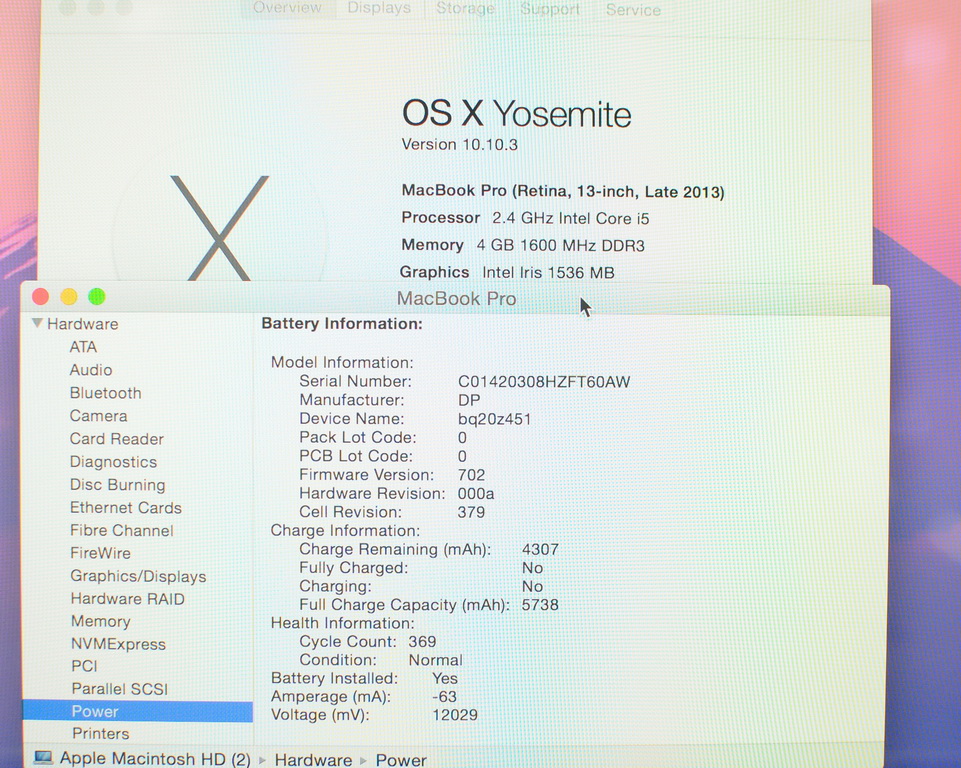Select the highlighted Power entry
Viewport: 961px width, 768px height.
click(x=137, y=712)
